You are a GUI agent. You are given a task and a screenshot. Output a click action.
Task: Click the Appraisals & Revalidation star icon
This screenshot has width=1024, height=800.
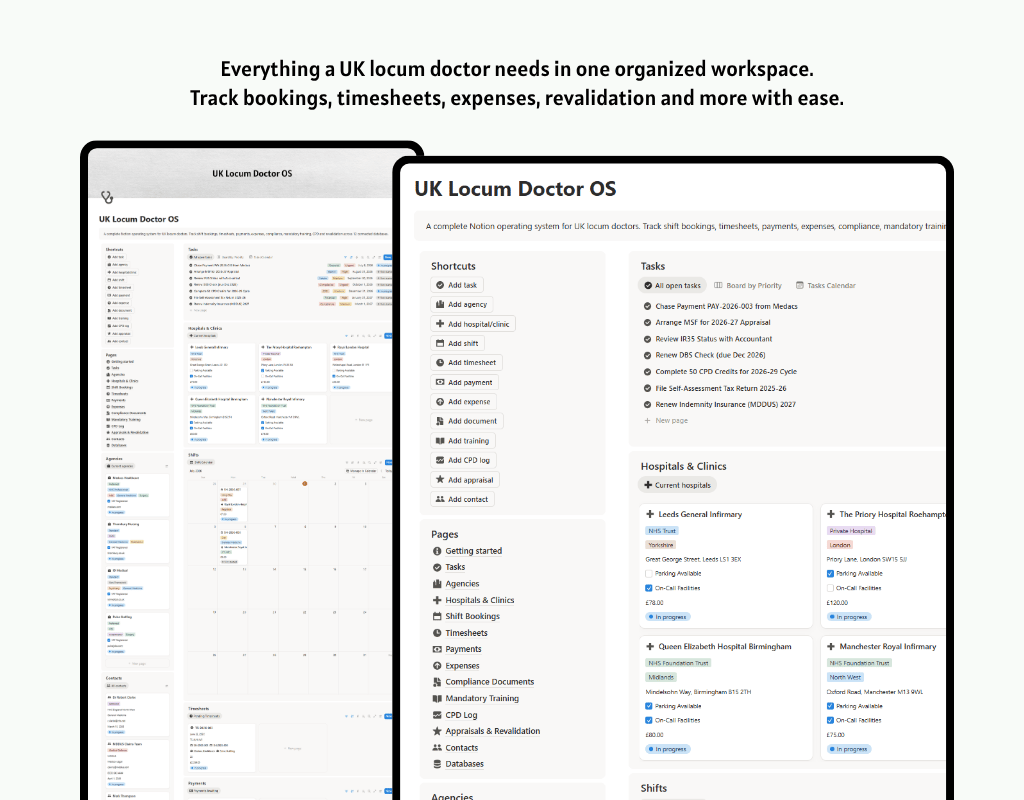click(x=437, y=731)
